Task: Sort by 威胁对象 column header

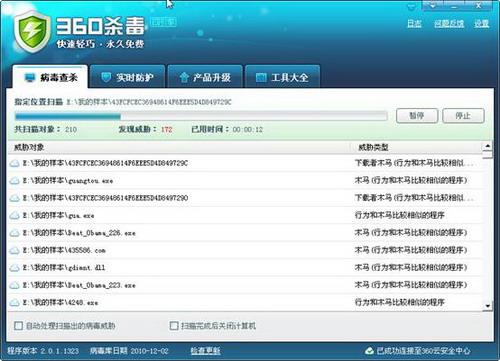Action: point(178,147)
